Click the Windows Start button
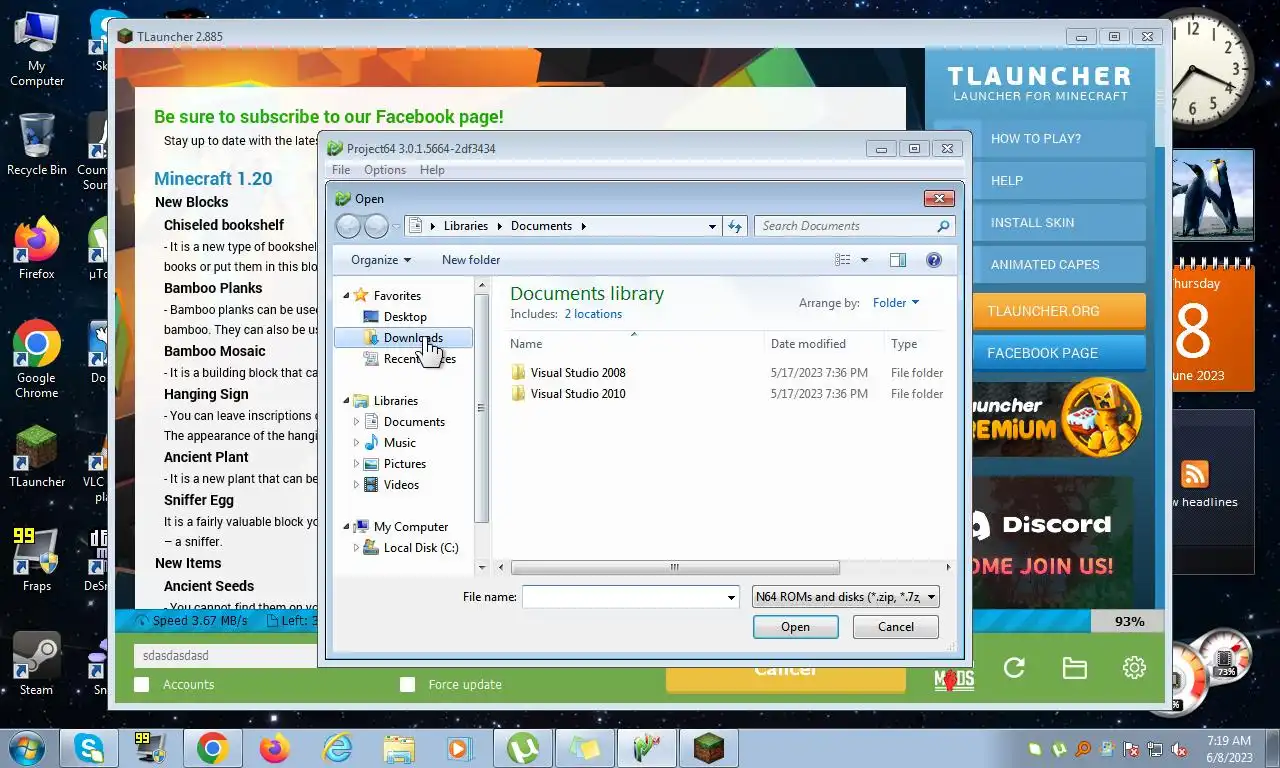The width and height of the screenshot is (1280, 768). point(25,748)
